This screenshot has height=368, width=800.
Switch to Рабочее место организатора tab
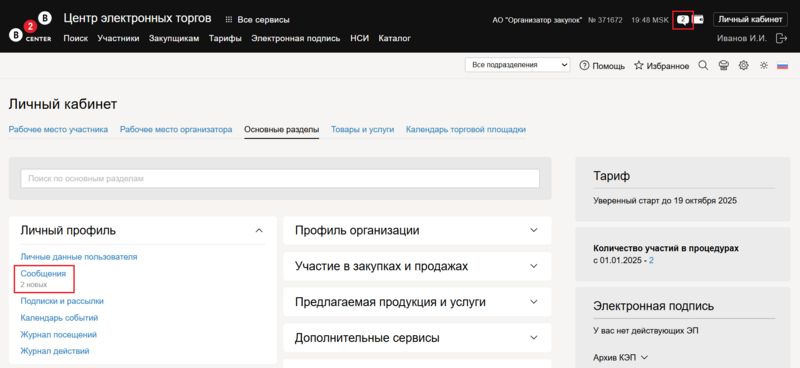(x=176, y=130)
